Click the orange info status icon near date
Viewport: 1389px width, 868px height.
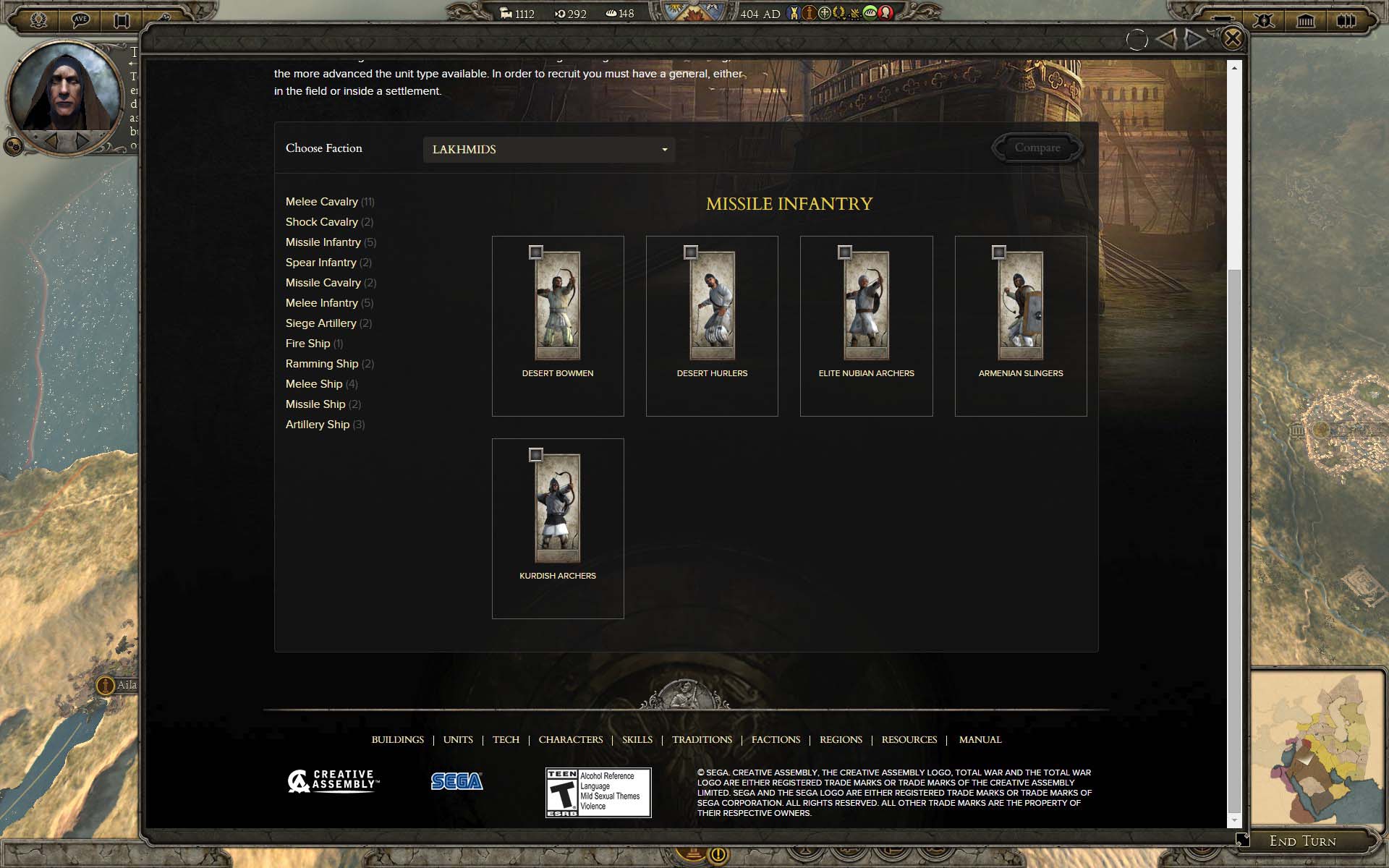(x=809, y=12)
